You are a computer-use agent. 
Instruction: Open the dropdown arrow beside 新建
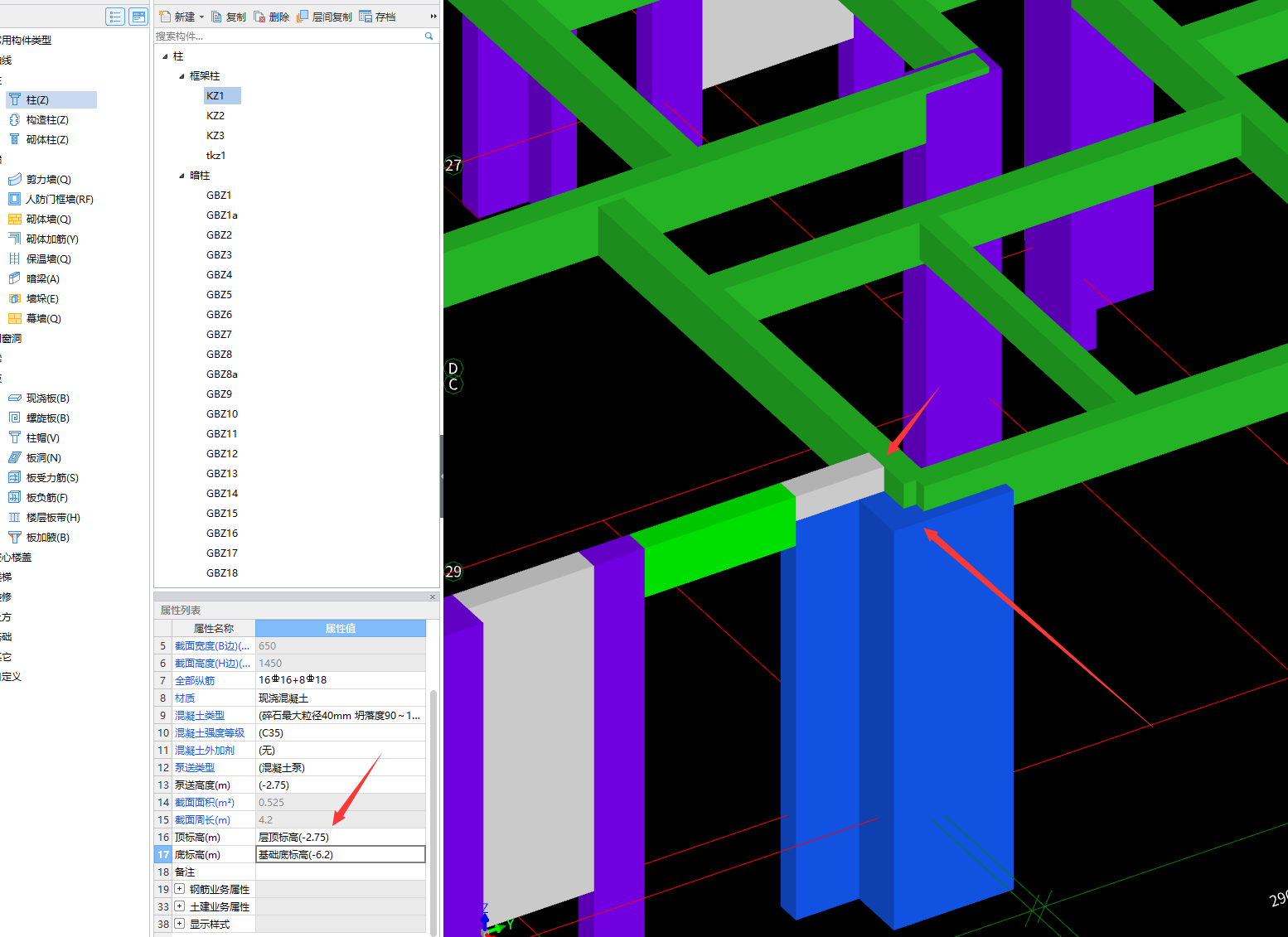point(201,17)
